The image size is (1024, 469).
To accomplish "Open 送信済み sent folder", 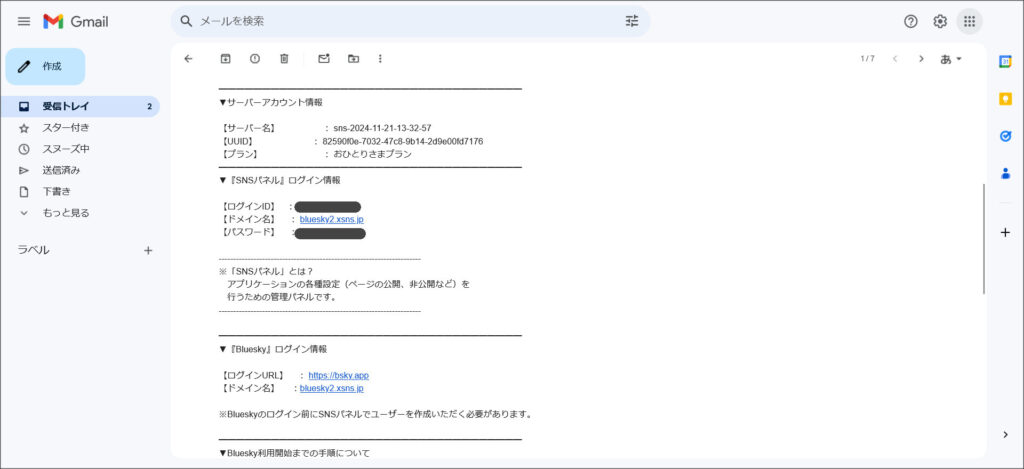I will [x=61, y=170].
